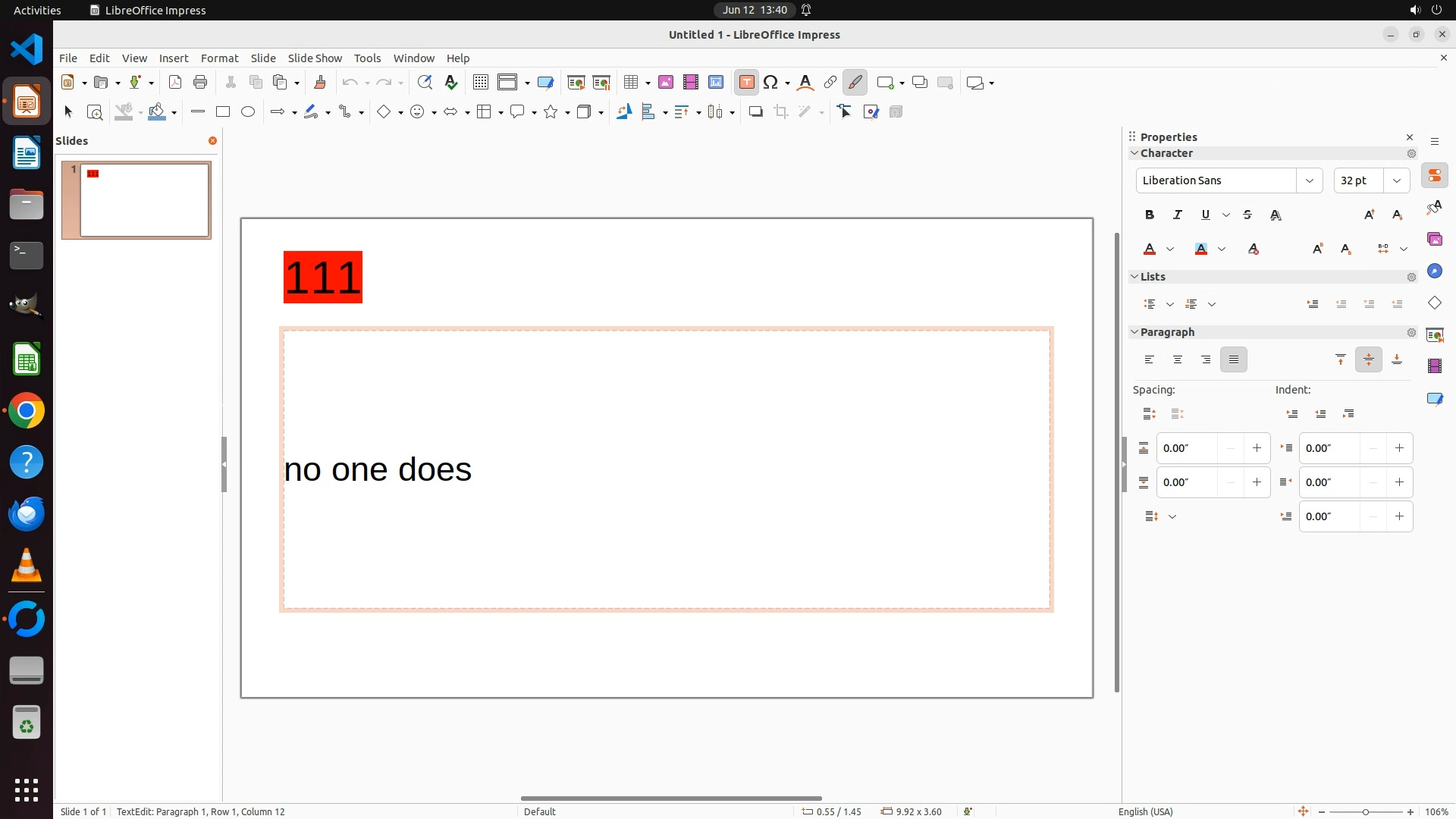
Task: Increase above paragraph spacing with plus
Action: (x=1257, y=448)
